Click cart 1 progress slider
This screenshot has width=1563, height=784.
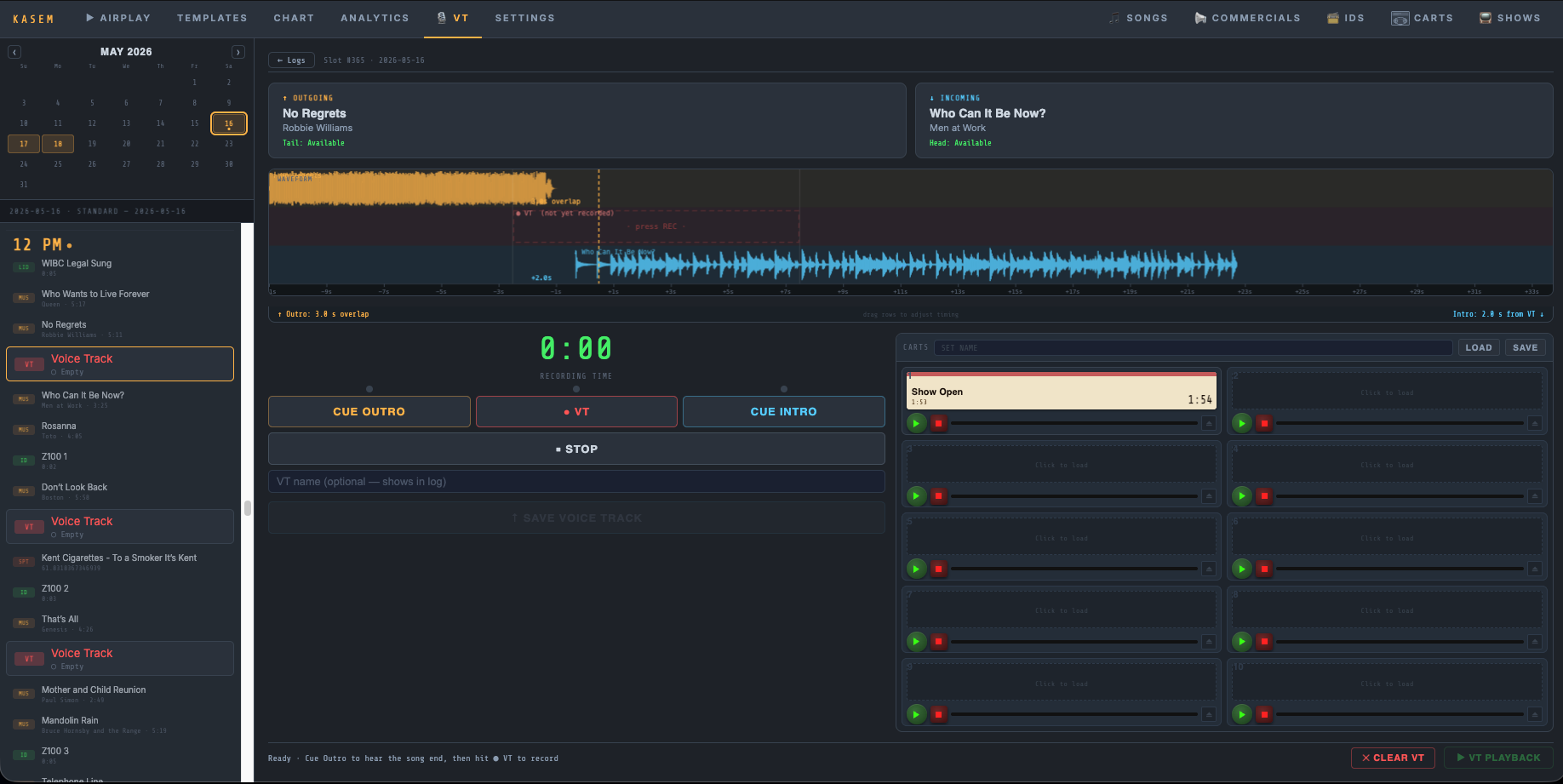coord(1074,423)
